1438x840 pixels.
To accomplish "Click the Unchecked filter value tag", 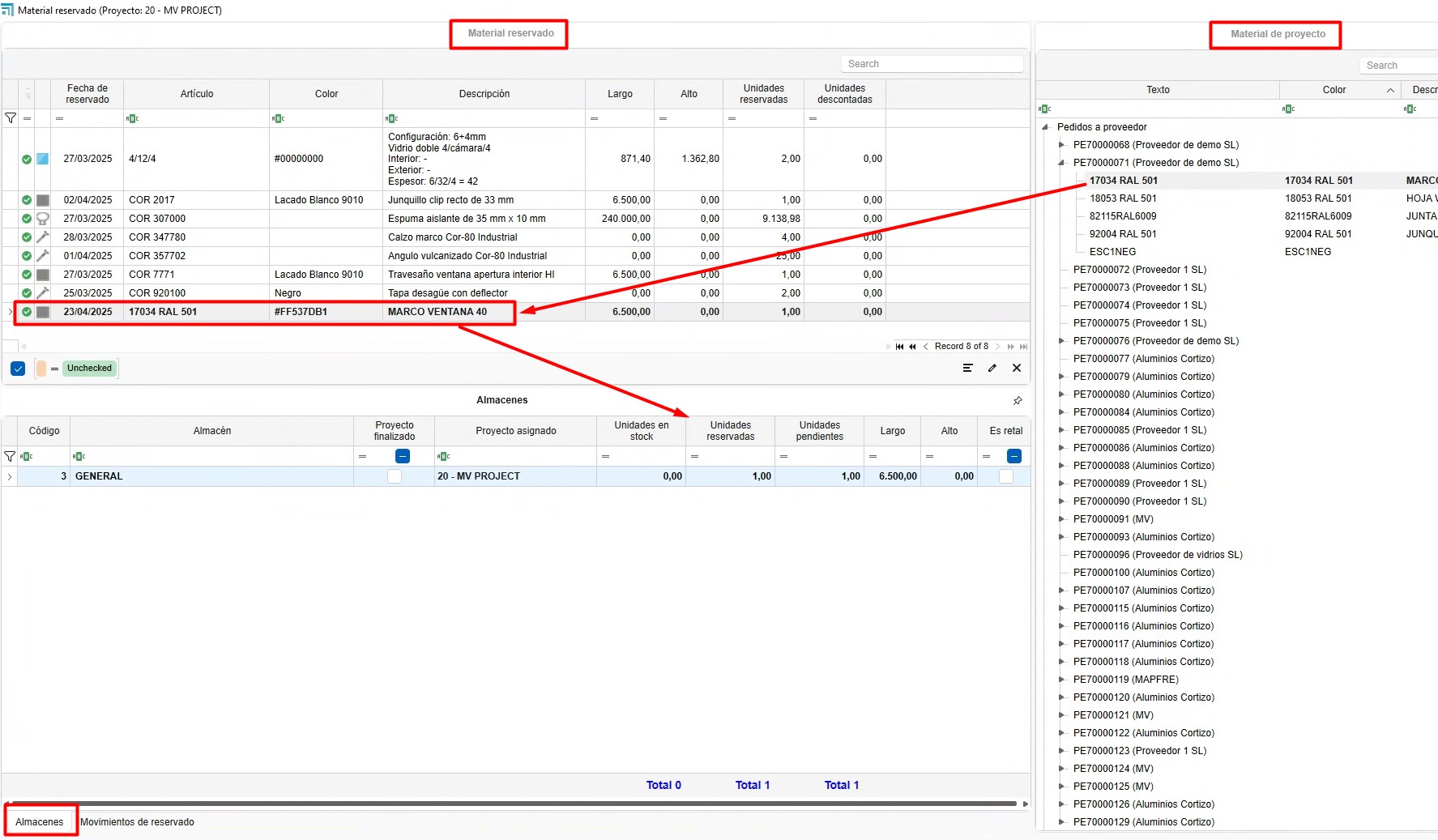I will (89, 369).
